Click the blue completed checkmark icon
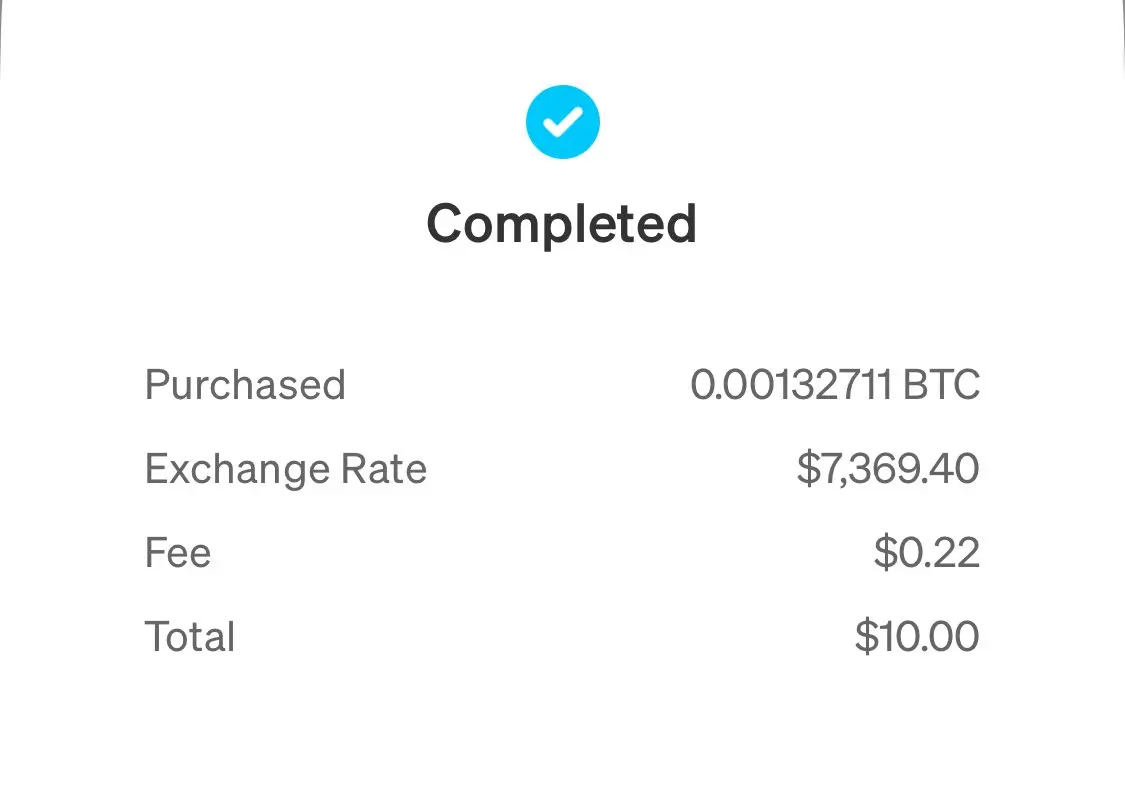 pyautogui.click(x=562, y=122)
